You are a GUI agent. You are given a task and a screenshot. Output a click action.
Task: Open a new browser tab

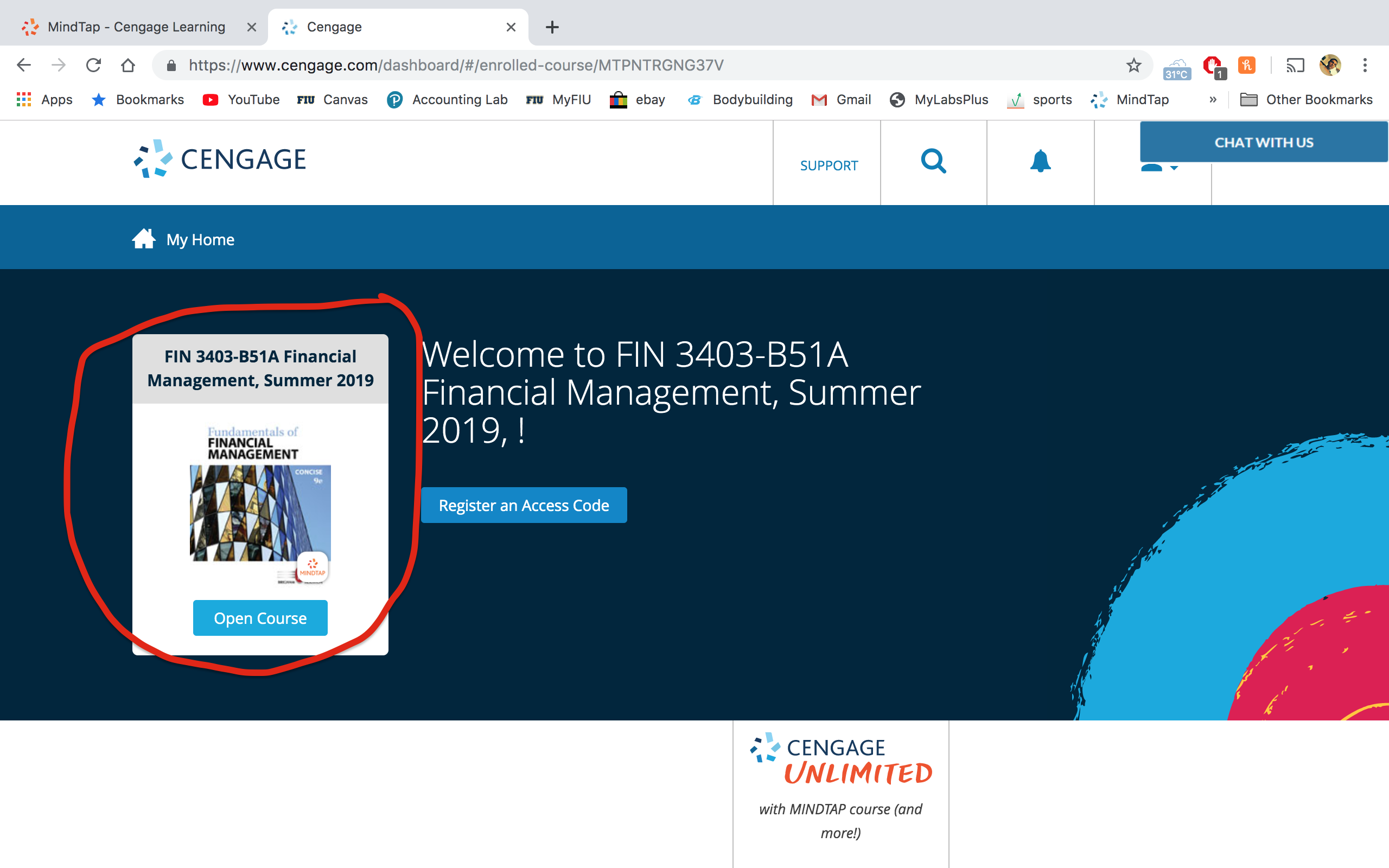(x=552, y=27)
